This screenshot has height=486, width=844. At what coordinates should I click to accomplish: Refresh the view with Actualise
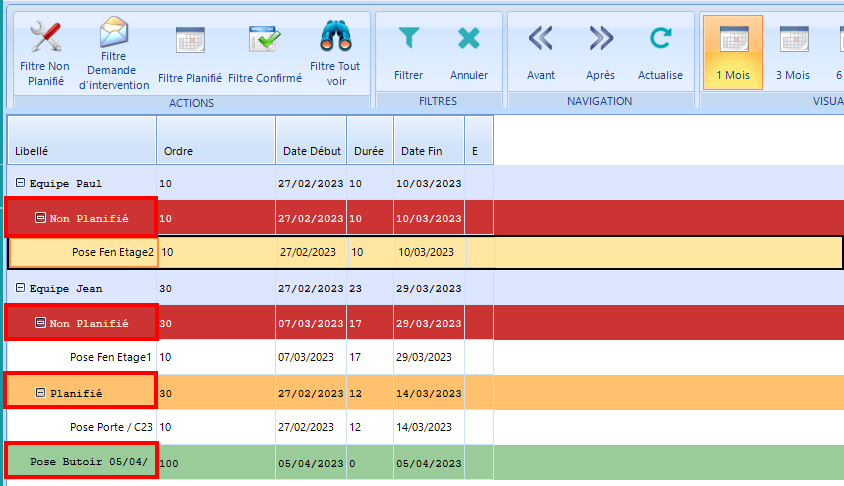(x=660, y=39)
